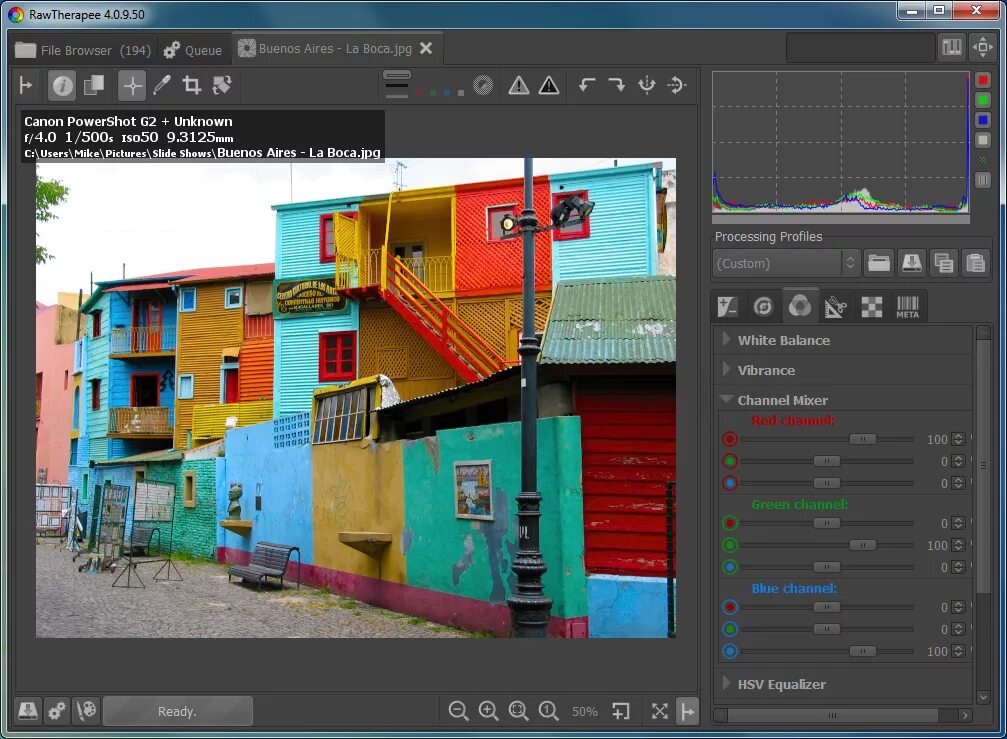1007x739 pixels.
Task: Open the Queue tab
Action: pos(193,50)
